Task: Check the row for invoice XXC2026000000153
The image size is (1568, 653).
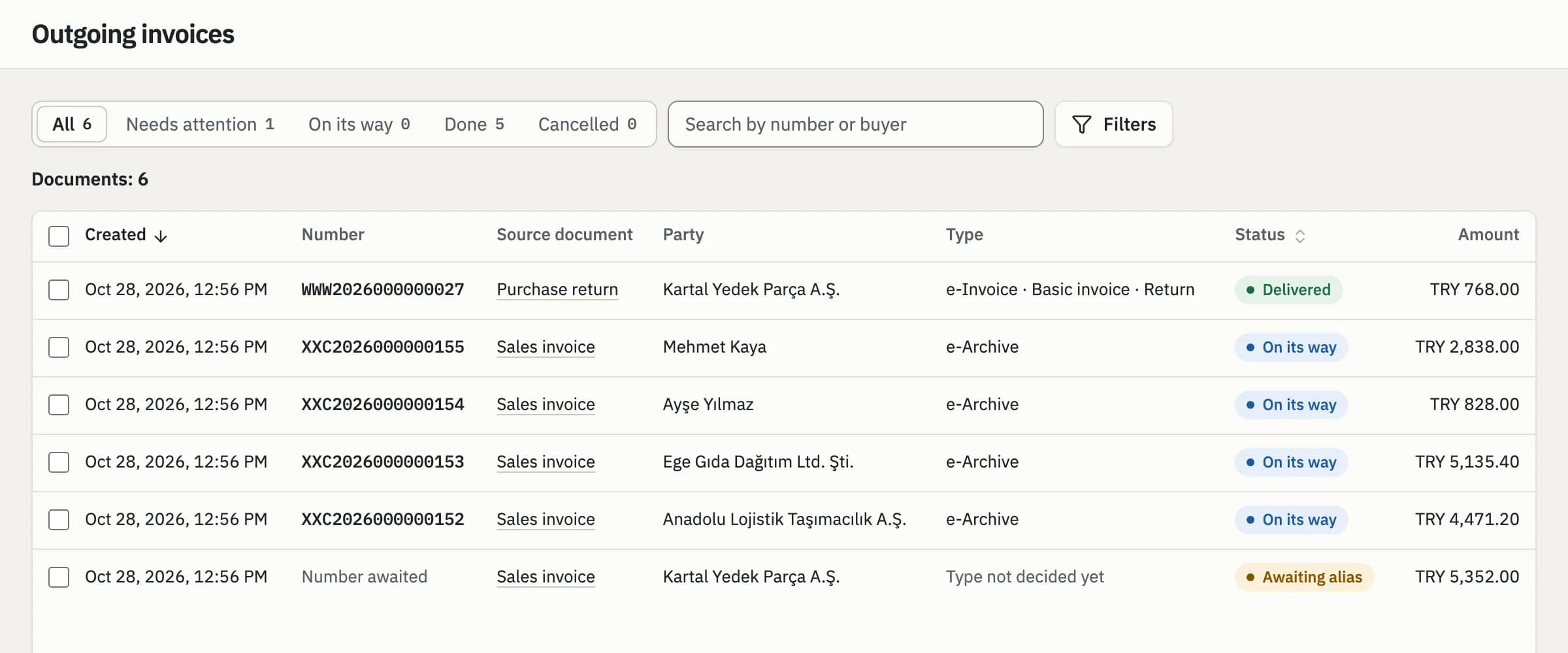Action: (x=59, y=462)
